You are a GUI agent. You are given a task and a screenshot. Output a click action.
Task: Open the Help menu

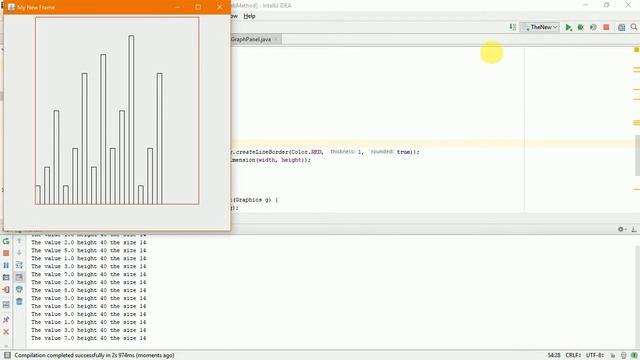tap(249, 16)
